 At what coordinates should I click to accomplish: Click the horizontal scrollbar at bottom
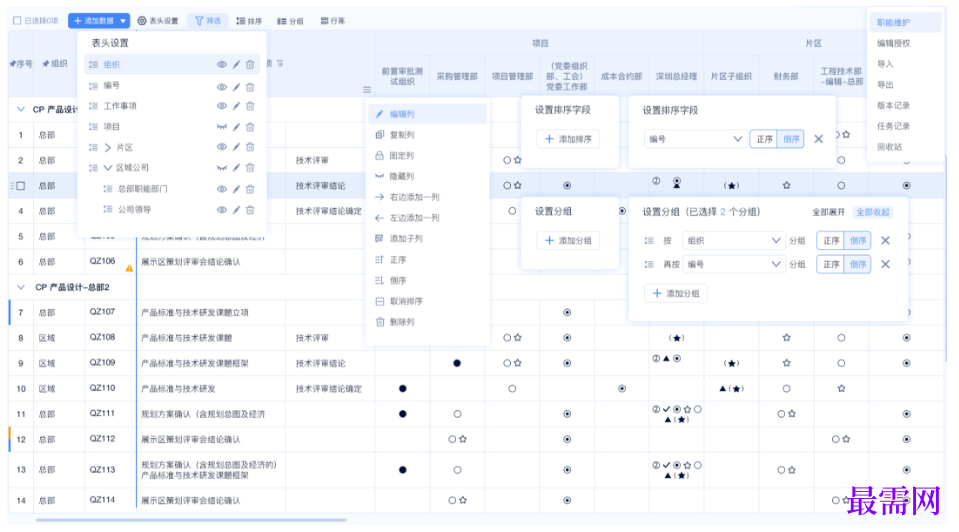click(191, 520)
